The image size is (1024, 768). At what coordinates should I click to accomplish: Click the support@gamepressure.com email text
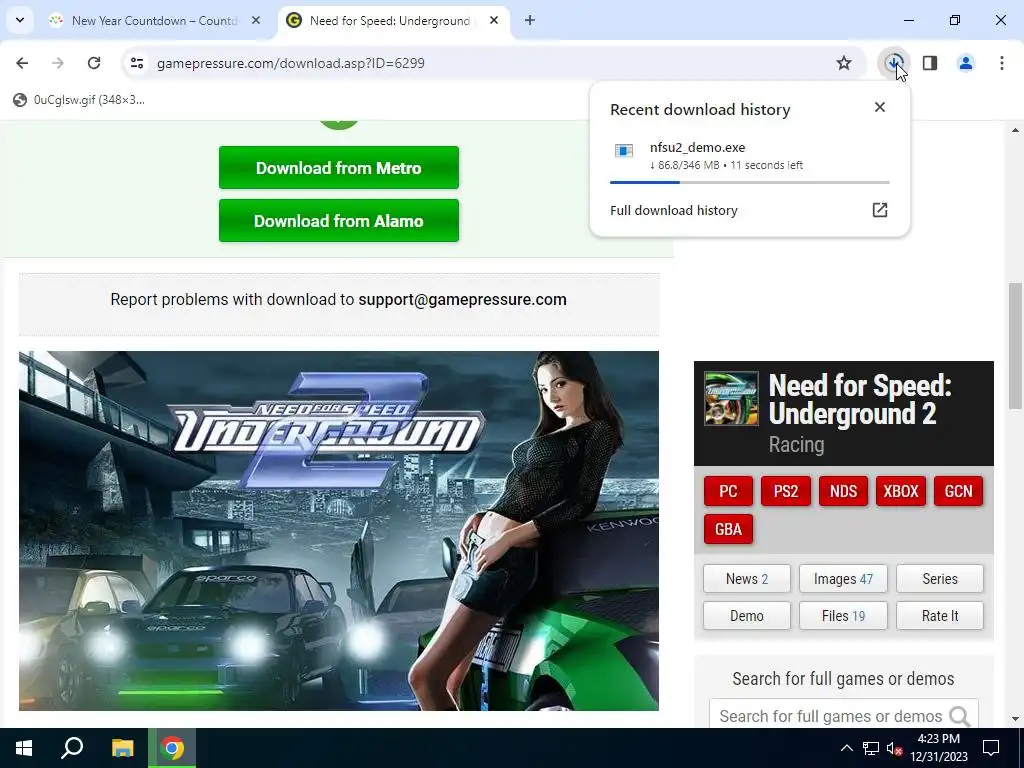[x=462, y=299]
